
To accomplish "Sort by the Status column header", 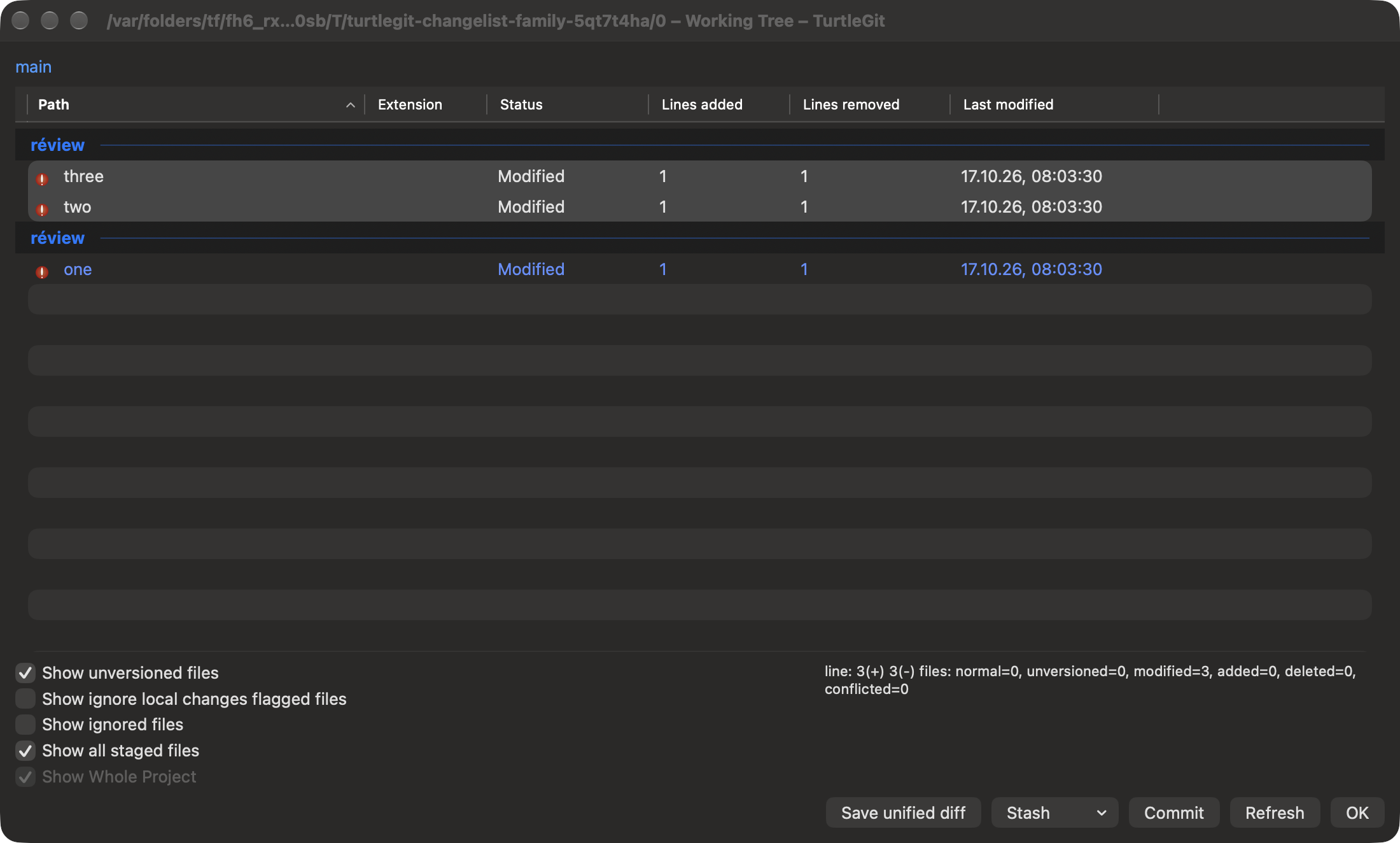I will click(x=568, y=104).
